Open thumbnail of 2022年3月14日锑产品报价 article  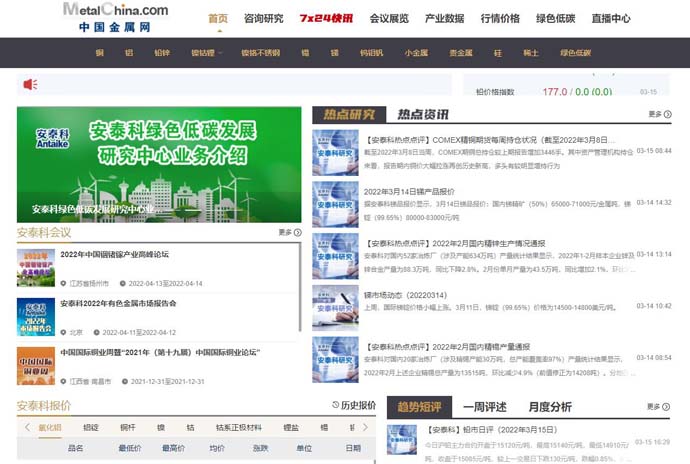(335, 204)
